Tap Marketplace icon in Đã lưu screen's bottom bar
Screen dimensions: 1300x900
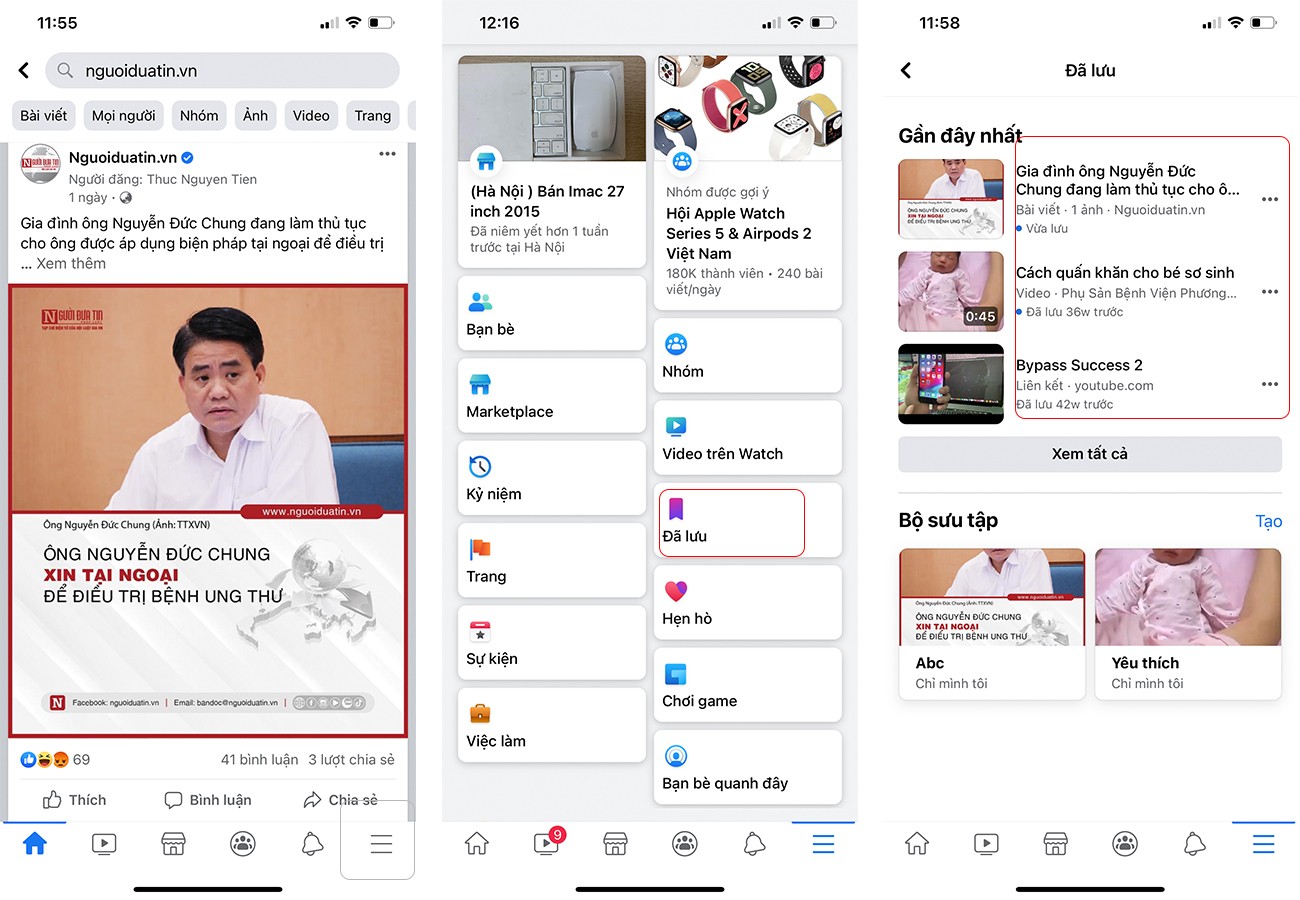coord(1055,844)
